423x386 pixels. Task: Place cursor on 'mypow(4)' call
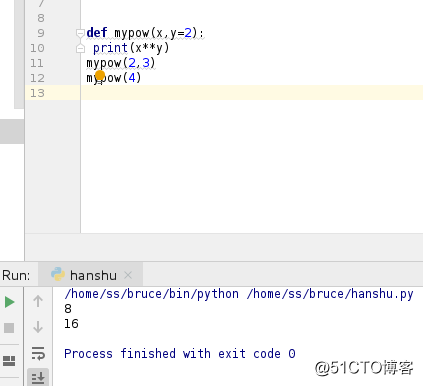[114, 78]
